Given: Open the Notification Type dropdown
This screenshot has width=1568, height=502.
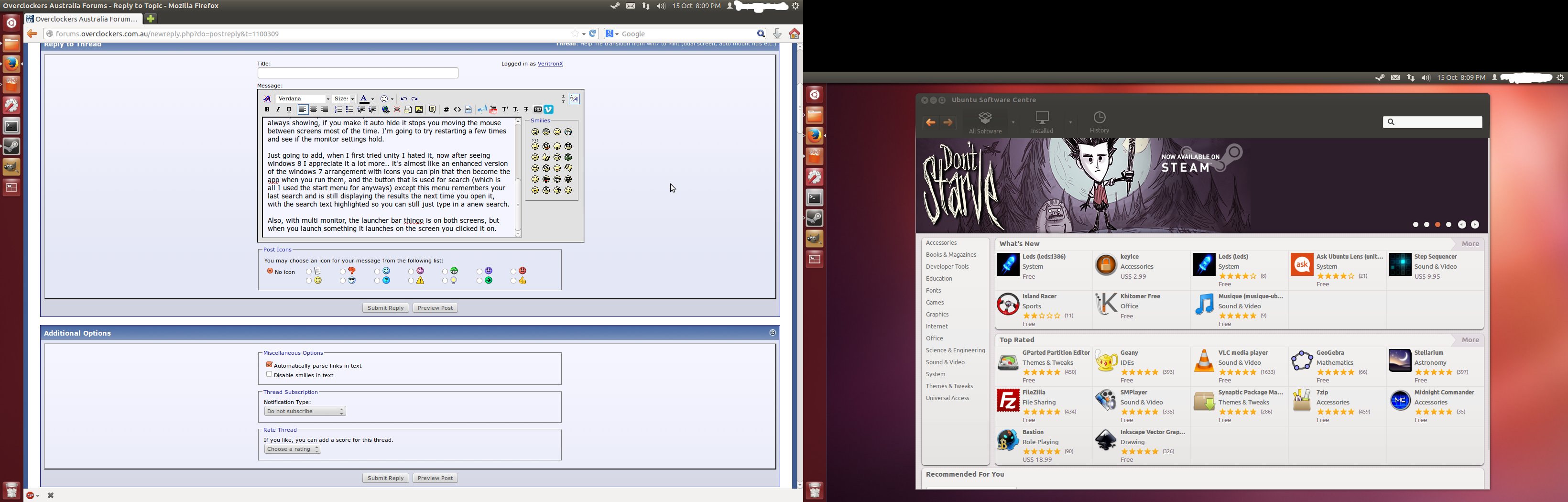Looking at the screenshot, I should [305, 412].
